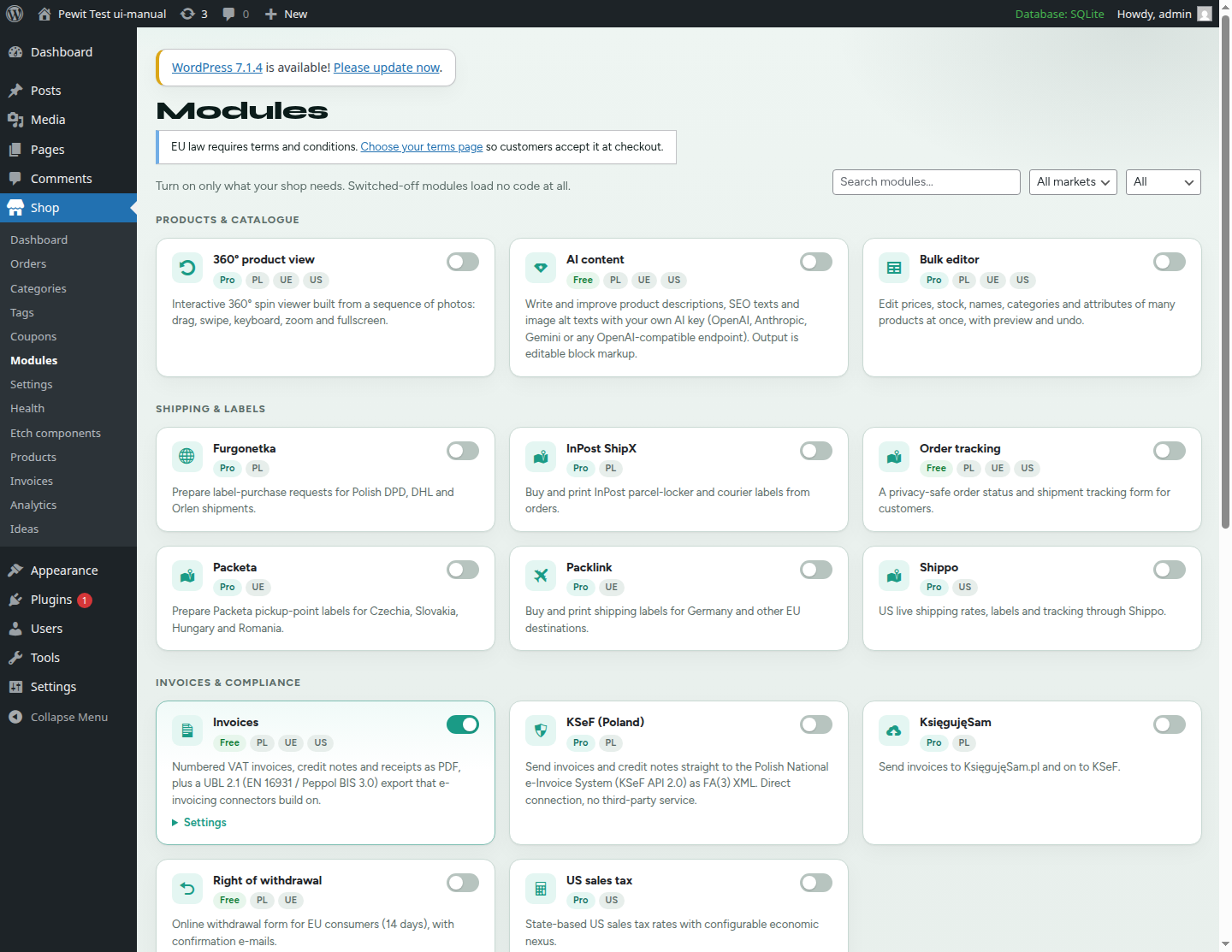
Task: Open the Choose your terms page link
Action: pos(422,147)
